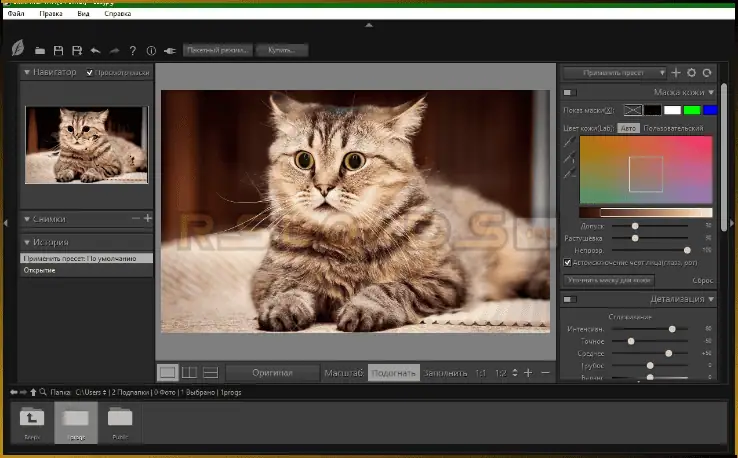Image resolution: width=738 pixels, height=458 pixels.
Task: Show the About info icon
Action: [x=151, y=50]
